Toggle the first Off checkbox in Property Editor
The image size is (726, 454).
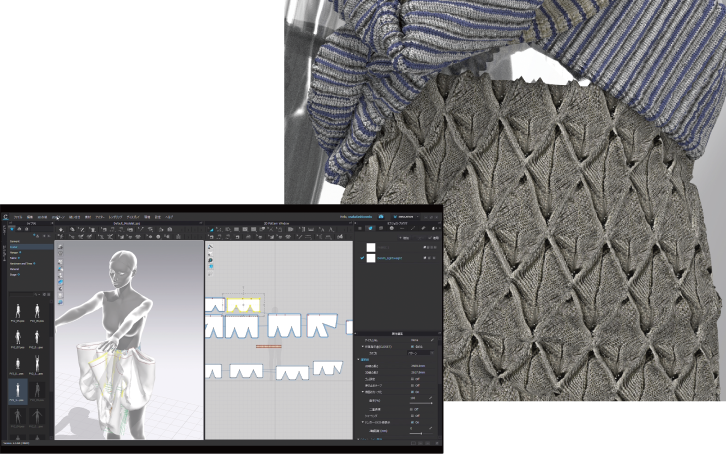(x=414, y=378)
